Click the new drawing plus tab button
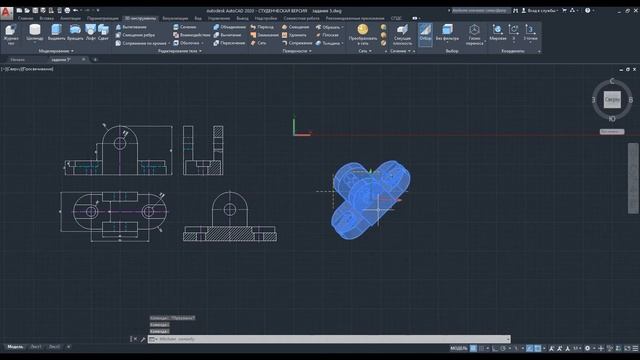This screenshot has height=360, width=640. (95, 60)
